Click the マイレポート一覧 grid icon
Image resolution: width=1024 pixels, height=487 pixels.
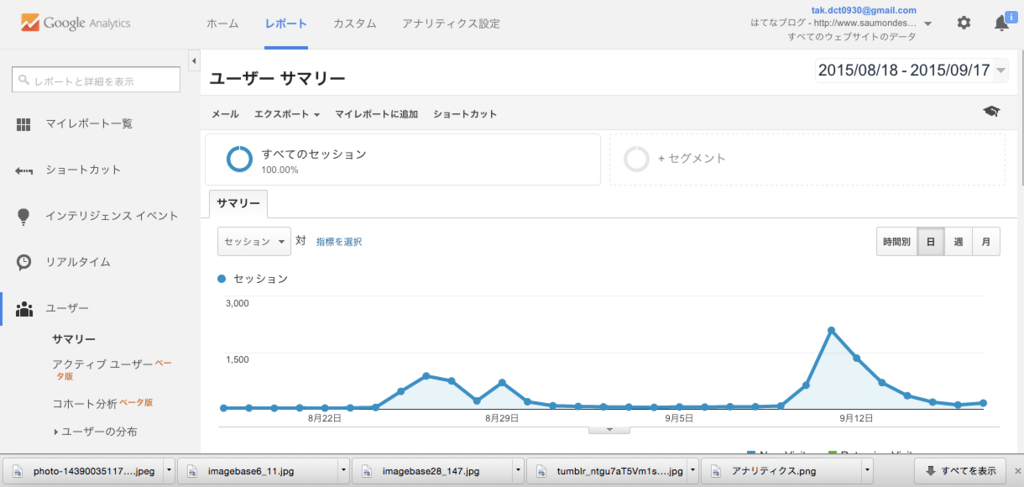[24, 124]
